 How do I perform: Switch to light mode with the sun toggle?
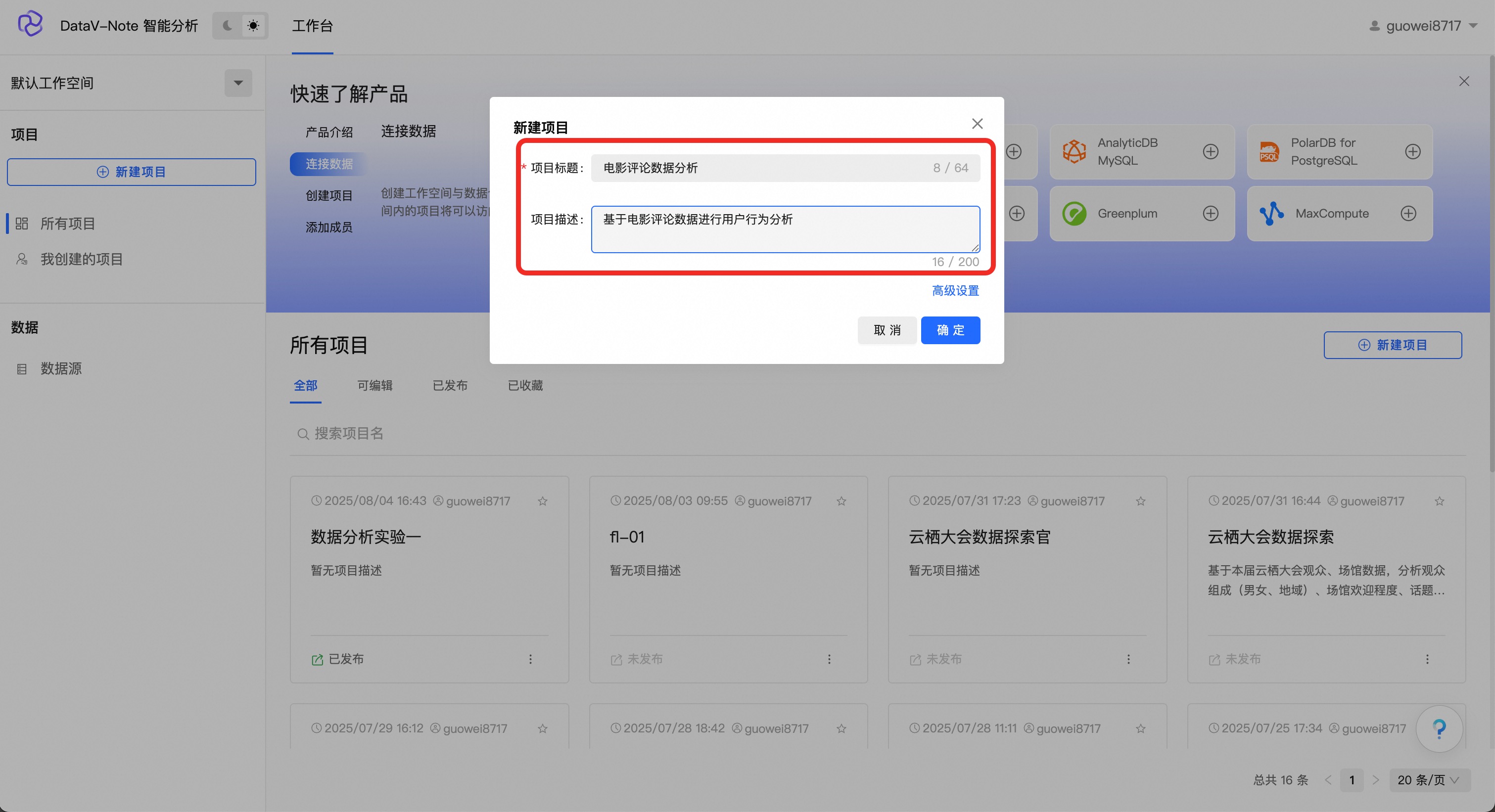[254, 26]
